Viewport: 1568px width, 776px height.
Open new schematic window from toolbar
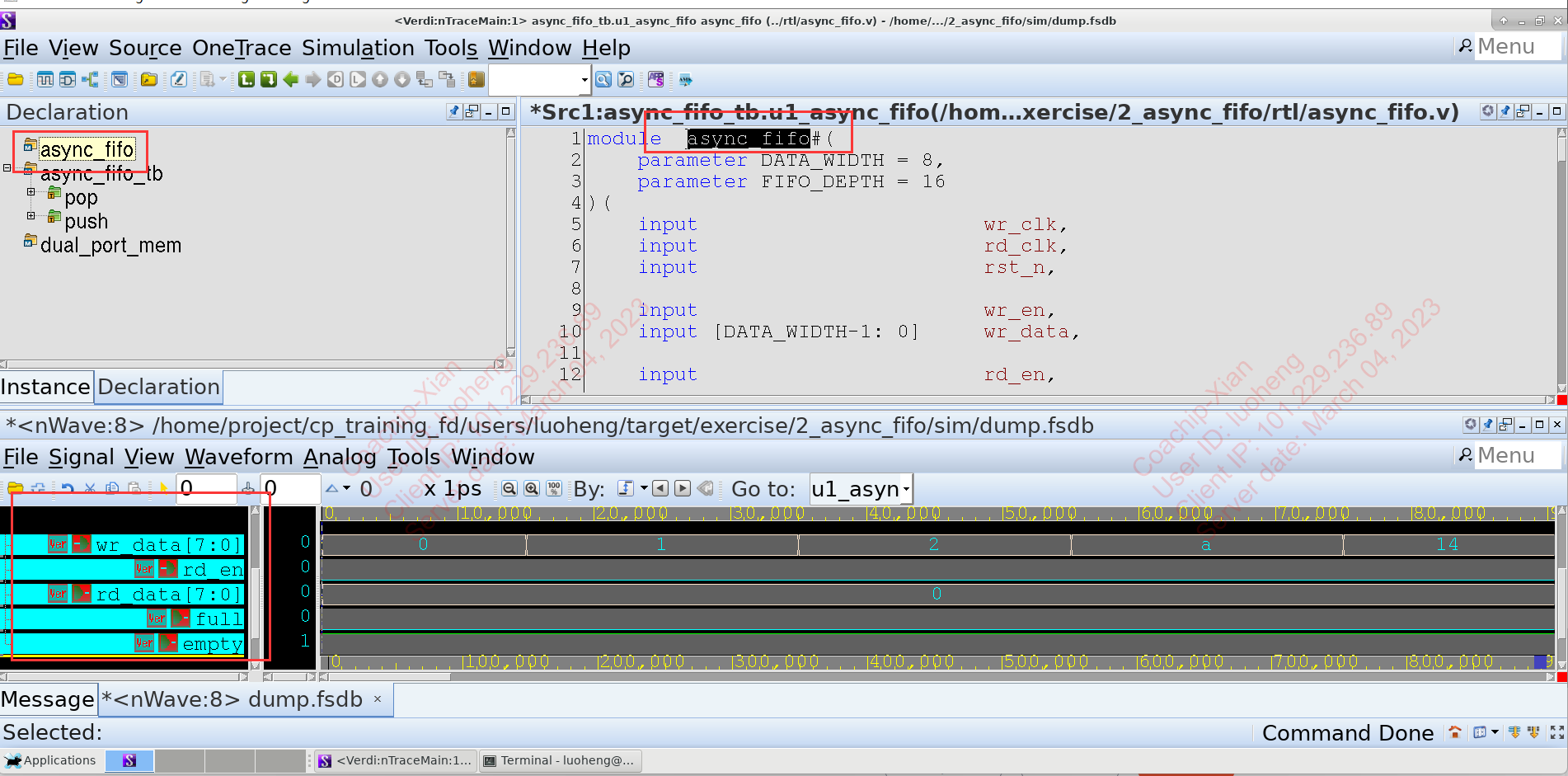67,79
